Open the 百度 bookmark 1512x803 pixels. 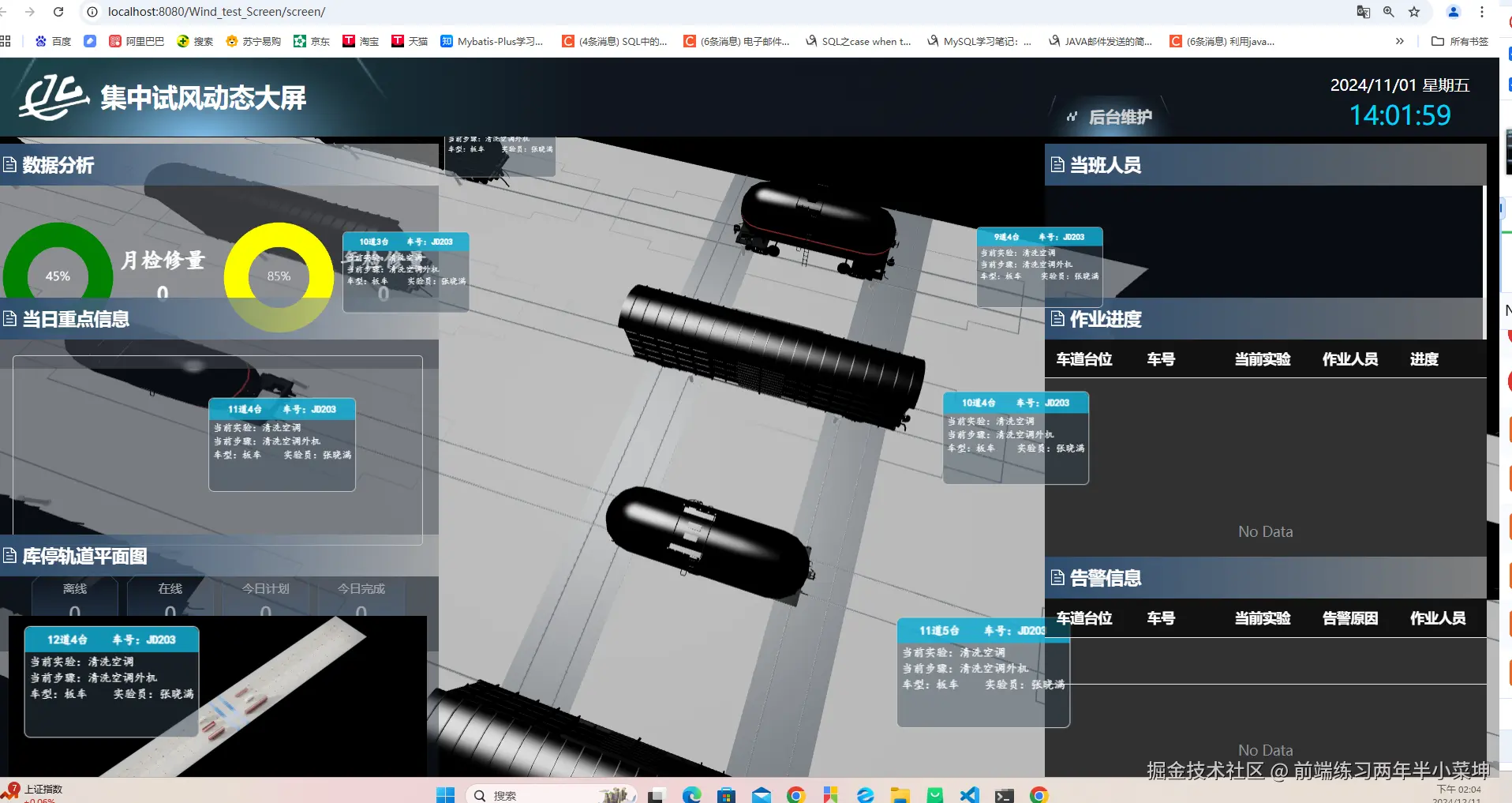[54, 41]
